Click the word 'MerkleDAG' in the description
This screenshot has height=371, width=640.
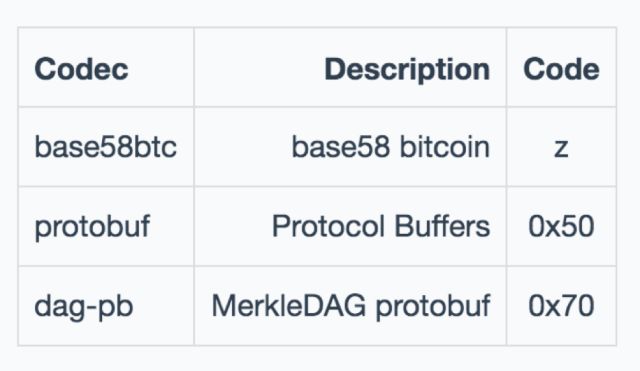(289, 305)
